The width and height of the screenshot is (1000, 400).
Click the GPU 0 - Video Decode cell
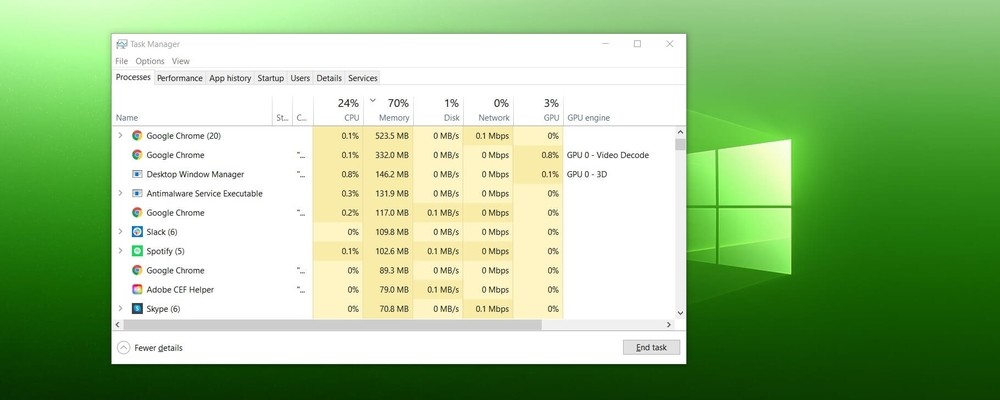608,155
